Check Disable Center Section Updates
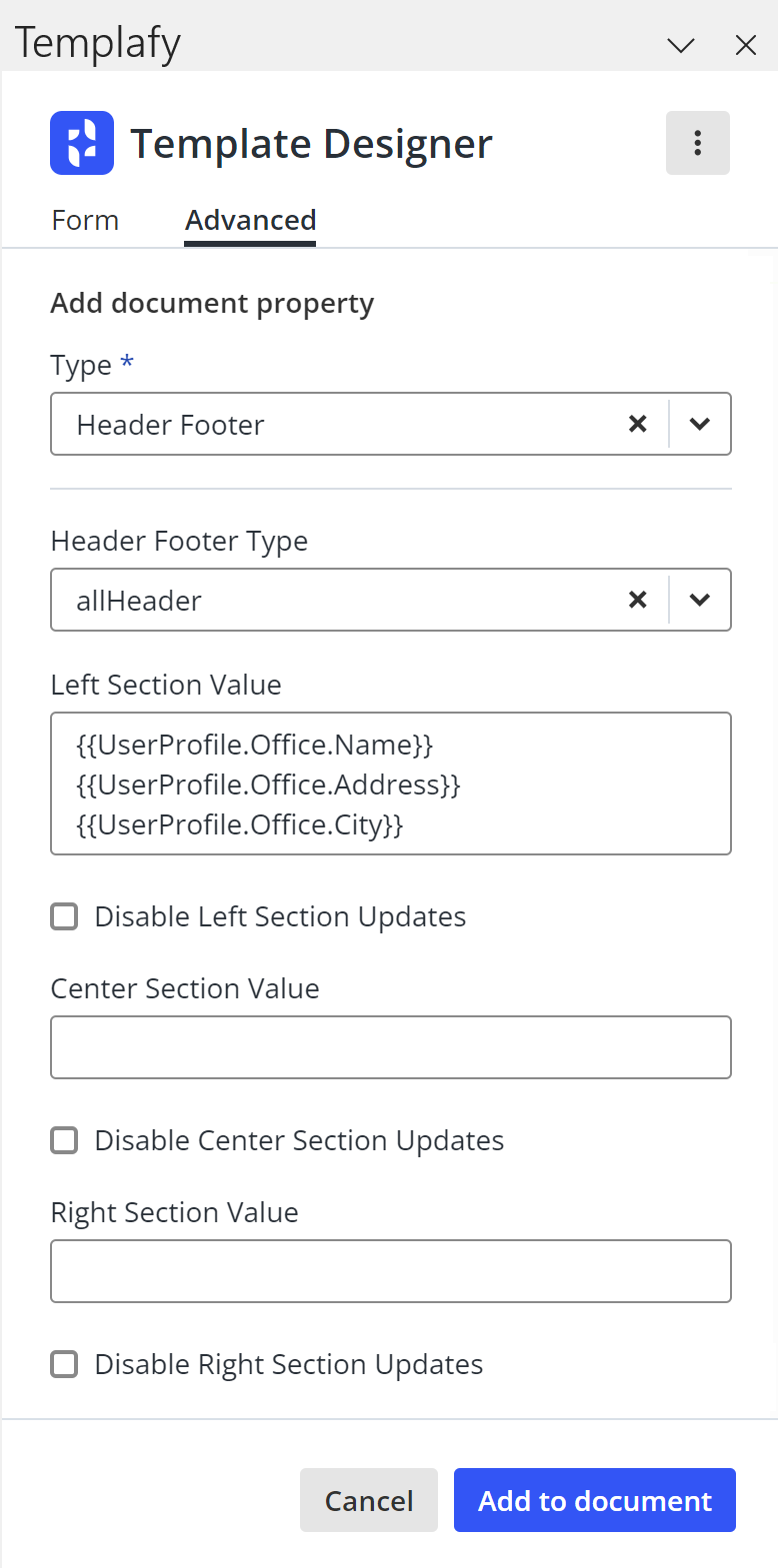The height and width of the screenshot is (1568, 778). coord(64,1140)
